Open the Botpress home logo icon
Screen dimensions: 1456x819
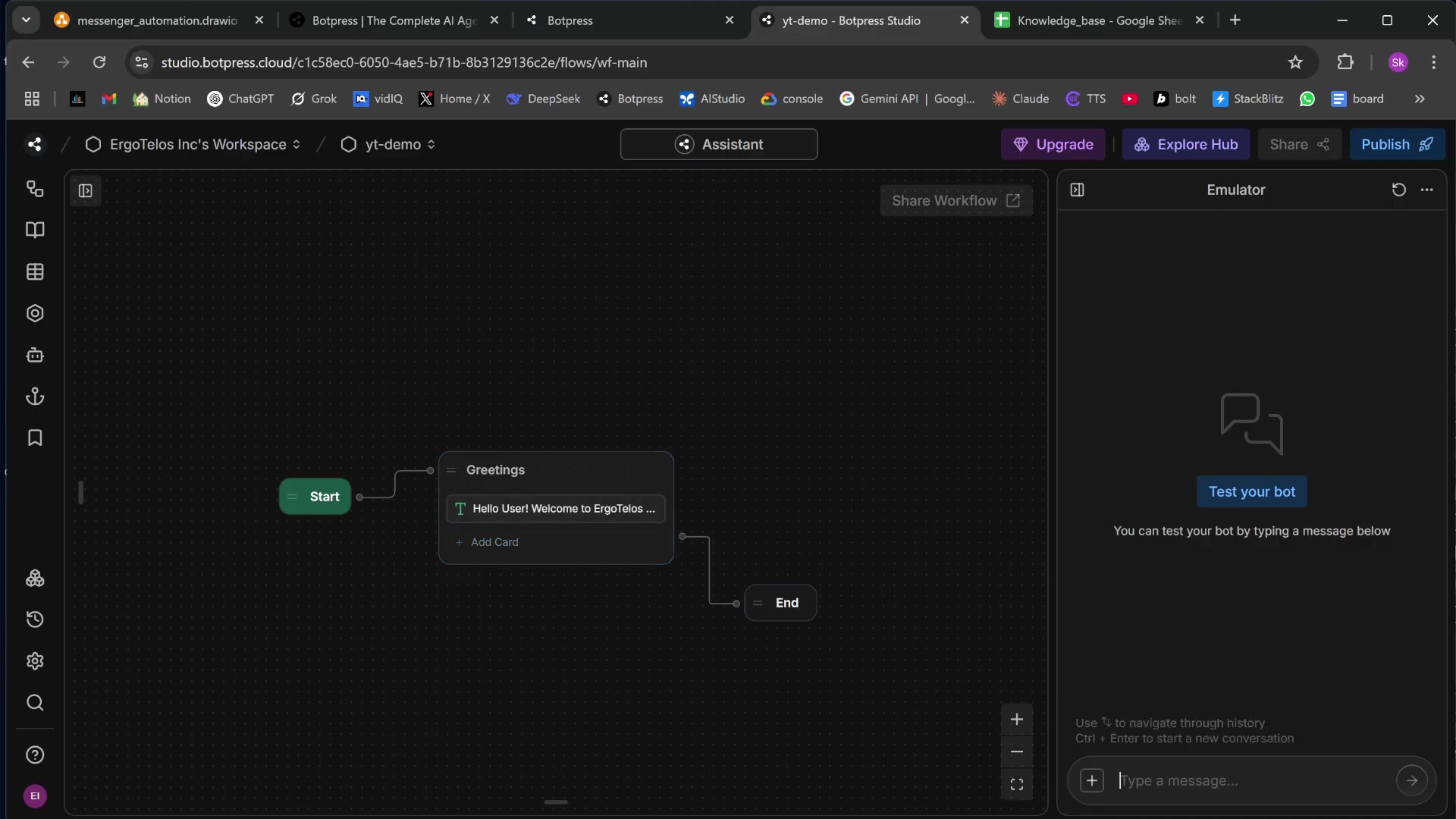coord(34,144)
